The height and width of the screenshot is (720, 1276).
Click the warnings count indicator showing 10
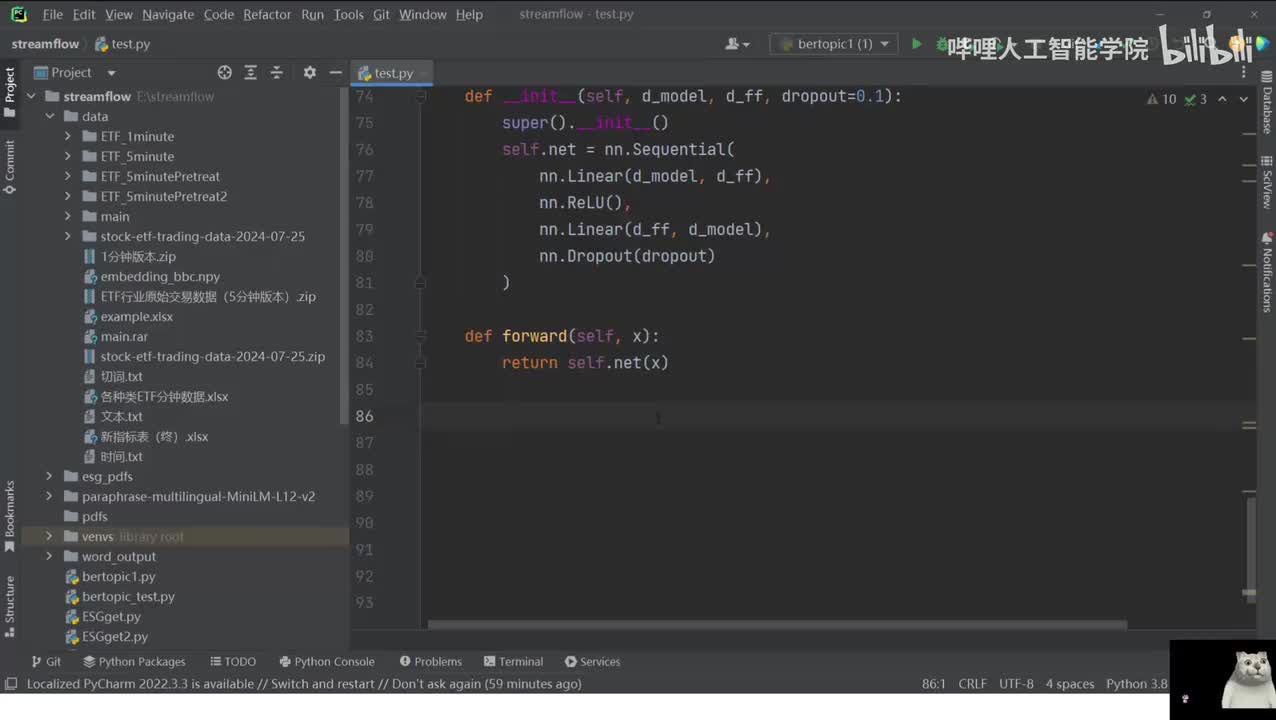click(x=1162, y=99)
